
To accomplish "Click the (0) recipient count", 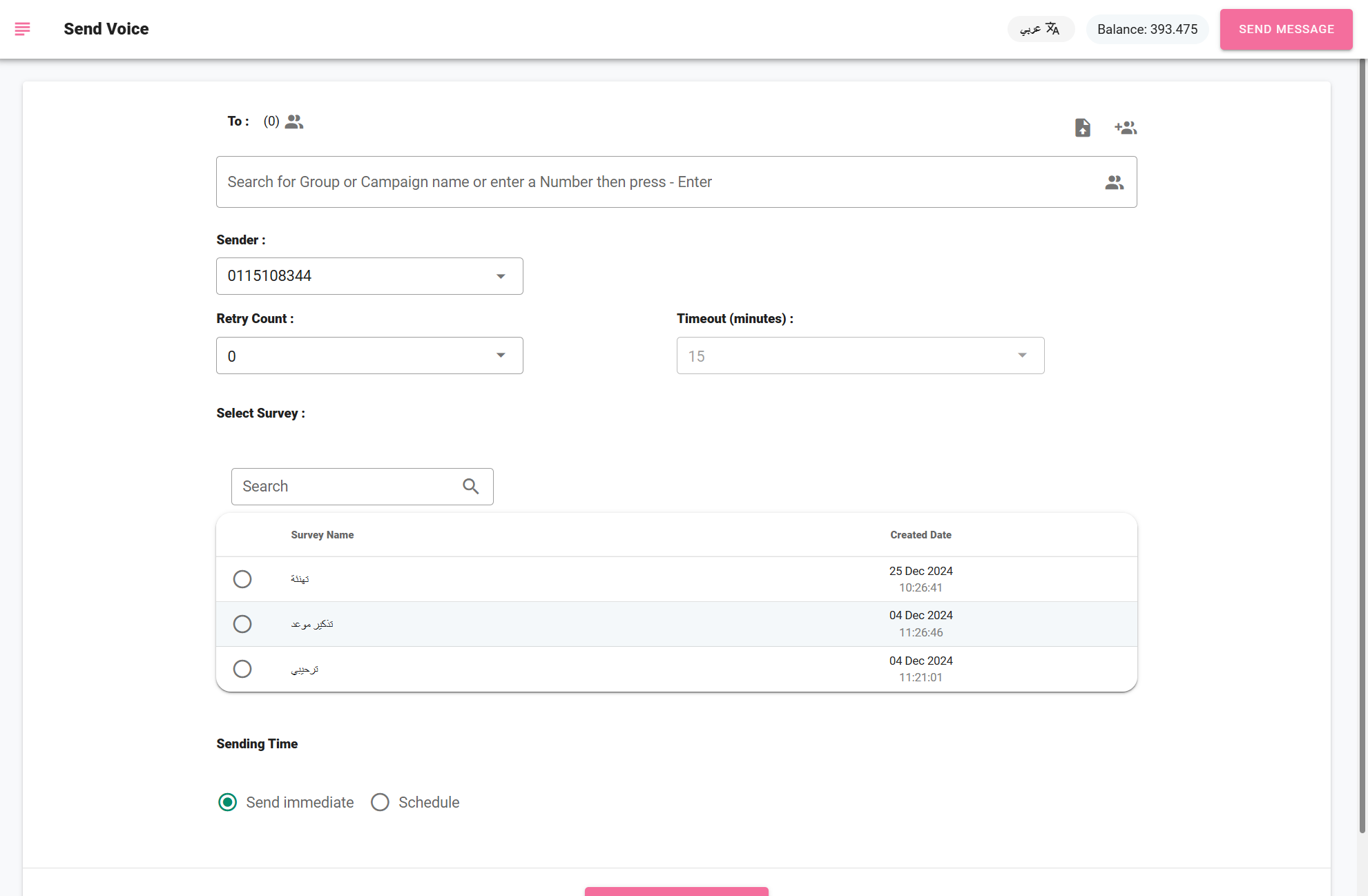I will [x=271, y=121].
